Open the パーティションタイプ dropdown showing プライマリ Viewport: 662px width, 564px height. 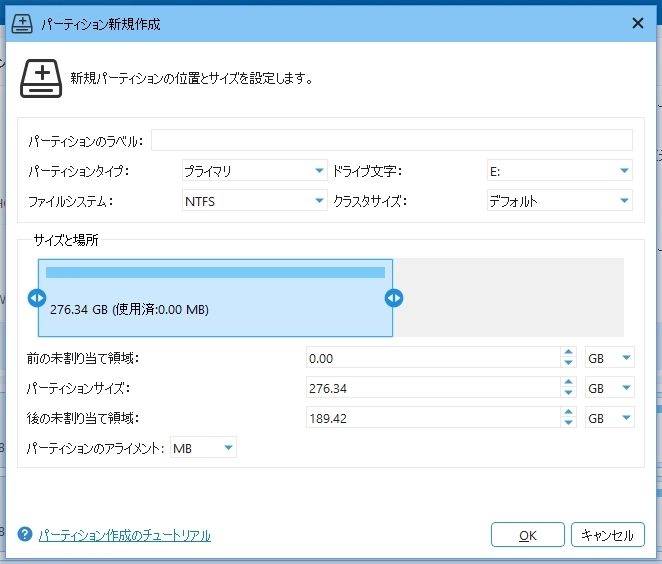(255, 171)
